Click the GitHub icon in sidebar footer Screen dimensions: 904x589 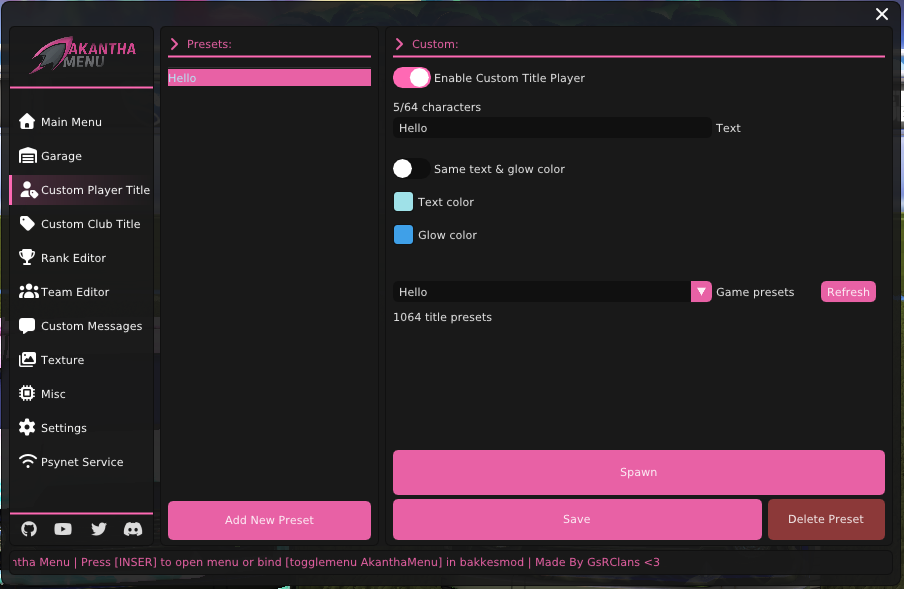29,529
